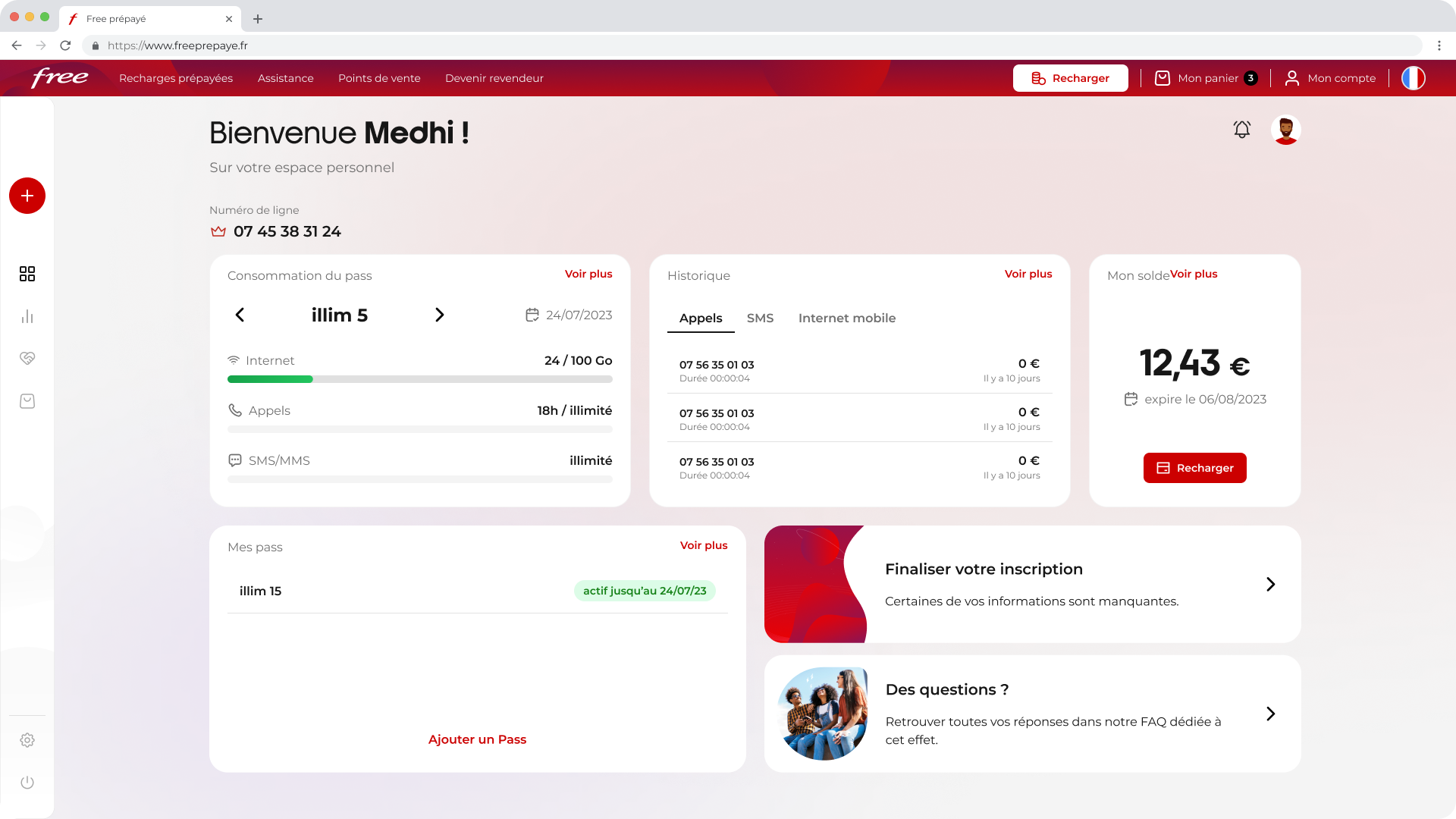Click the red plus button in sidebar

click(x=27, y=196)
